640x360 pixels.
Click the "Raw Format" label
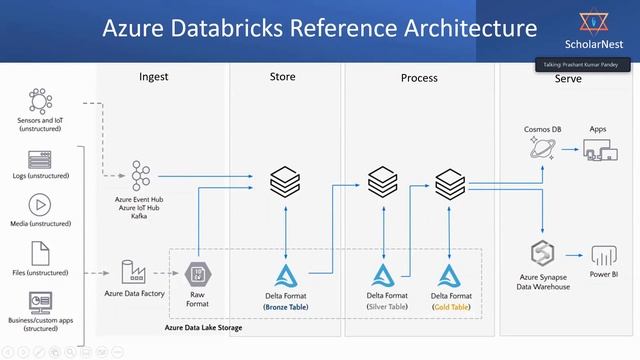[197, 299]
